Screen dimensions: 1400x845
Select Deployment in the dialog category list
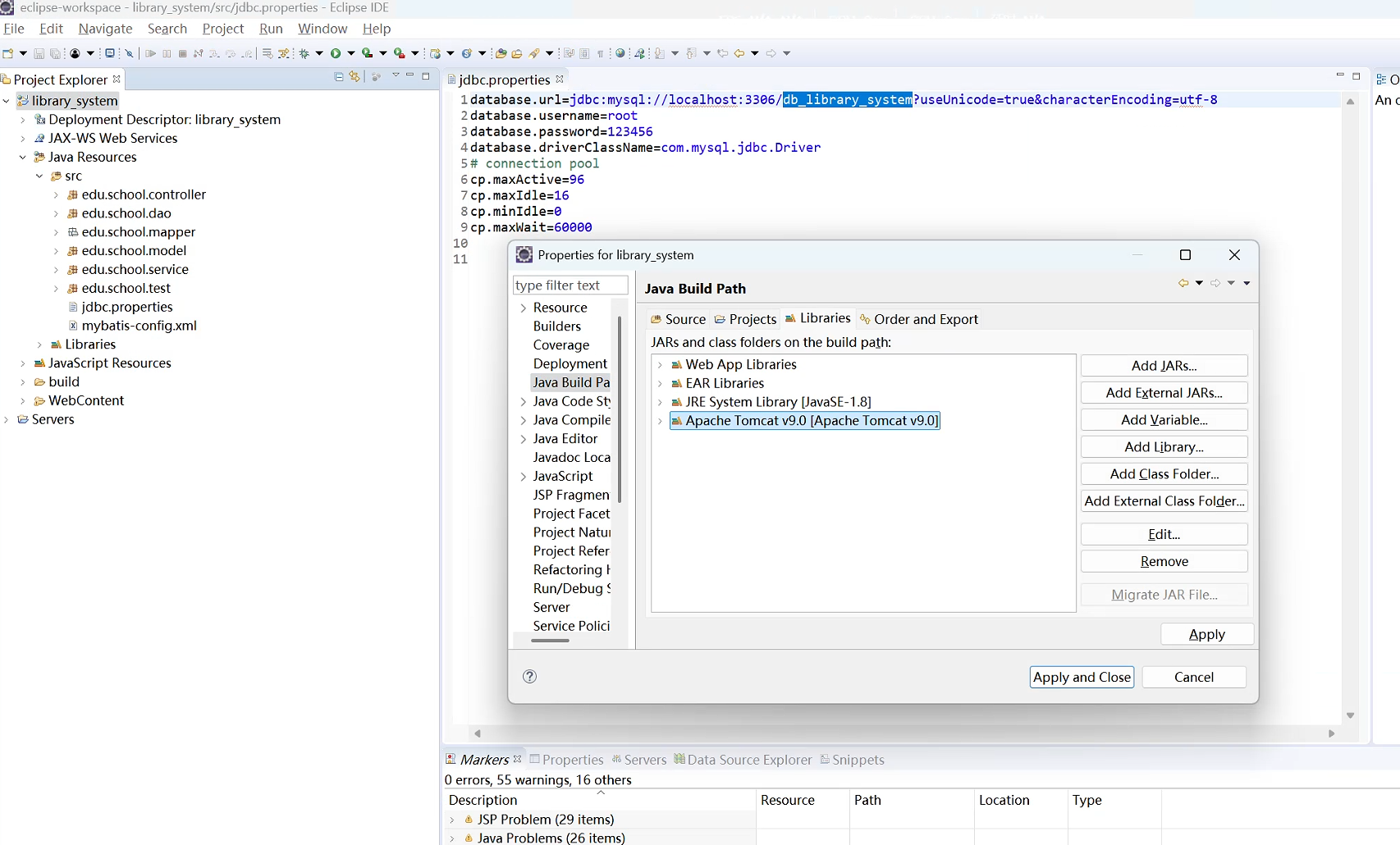[x=570, y=363]
